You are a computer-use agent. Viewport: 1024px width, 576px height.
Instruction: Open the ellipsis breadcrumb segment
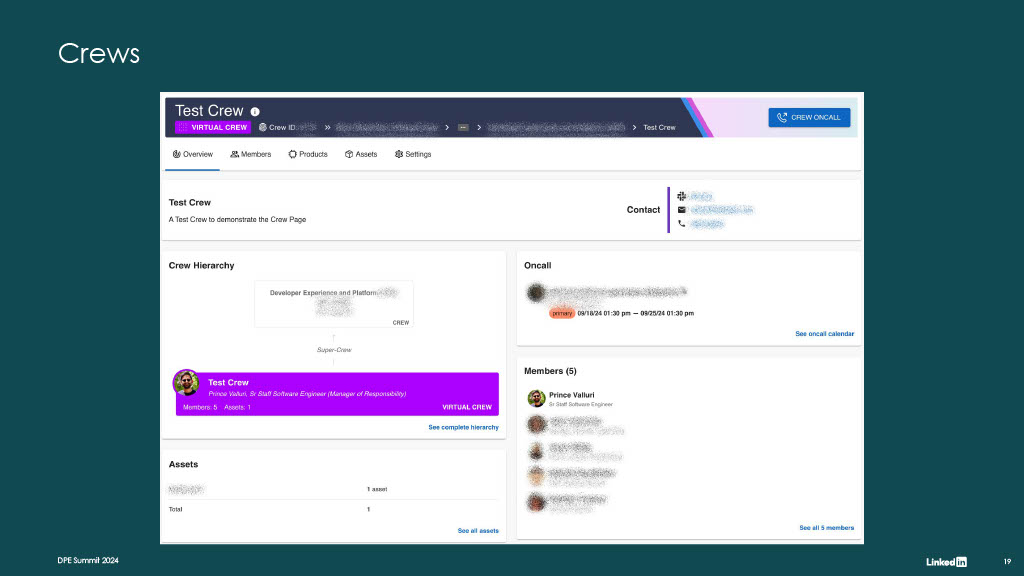pyautogui.click(x=463, y=127)
